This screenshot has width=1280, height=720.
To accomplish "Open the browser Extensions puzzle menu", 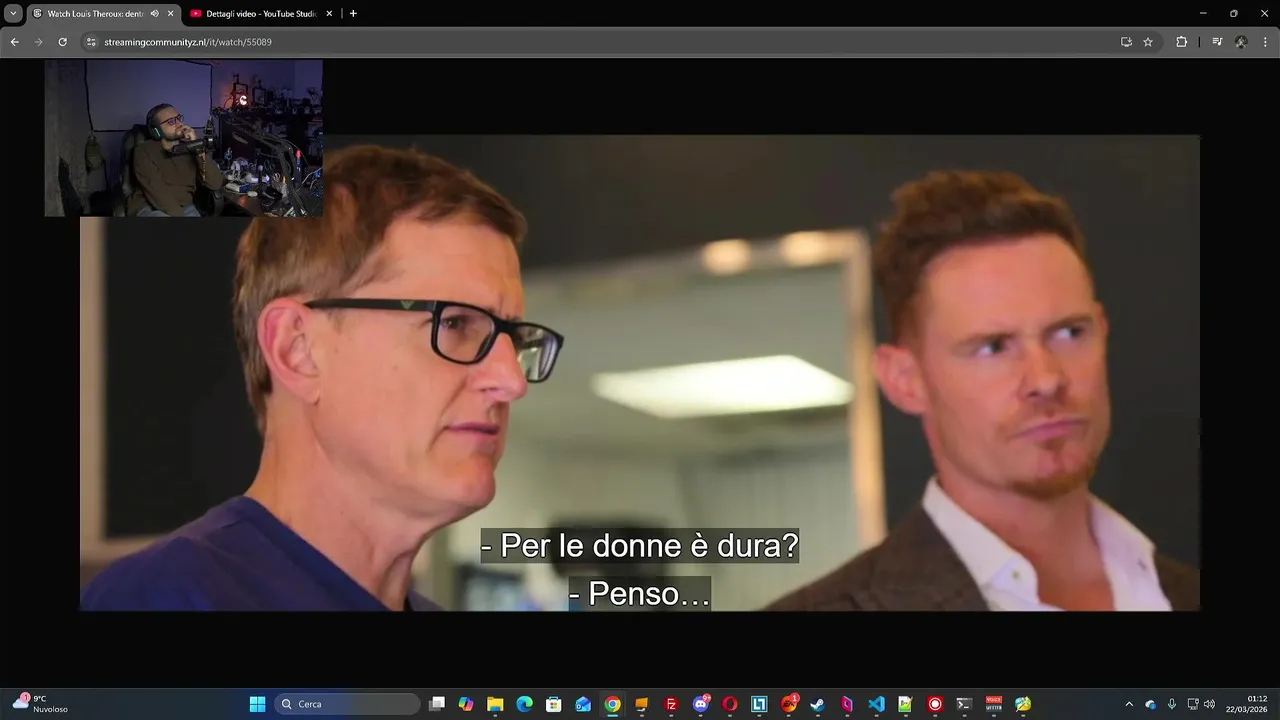I will 1182,42.
